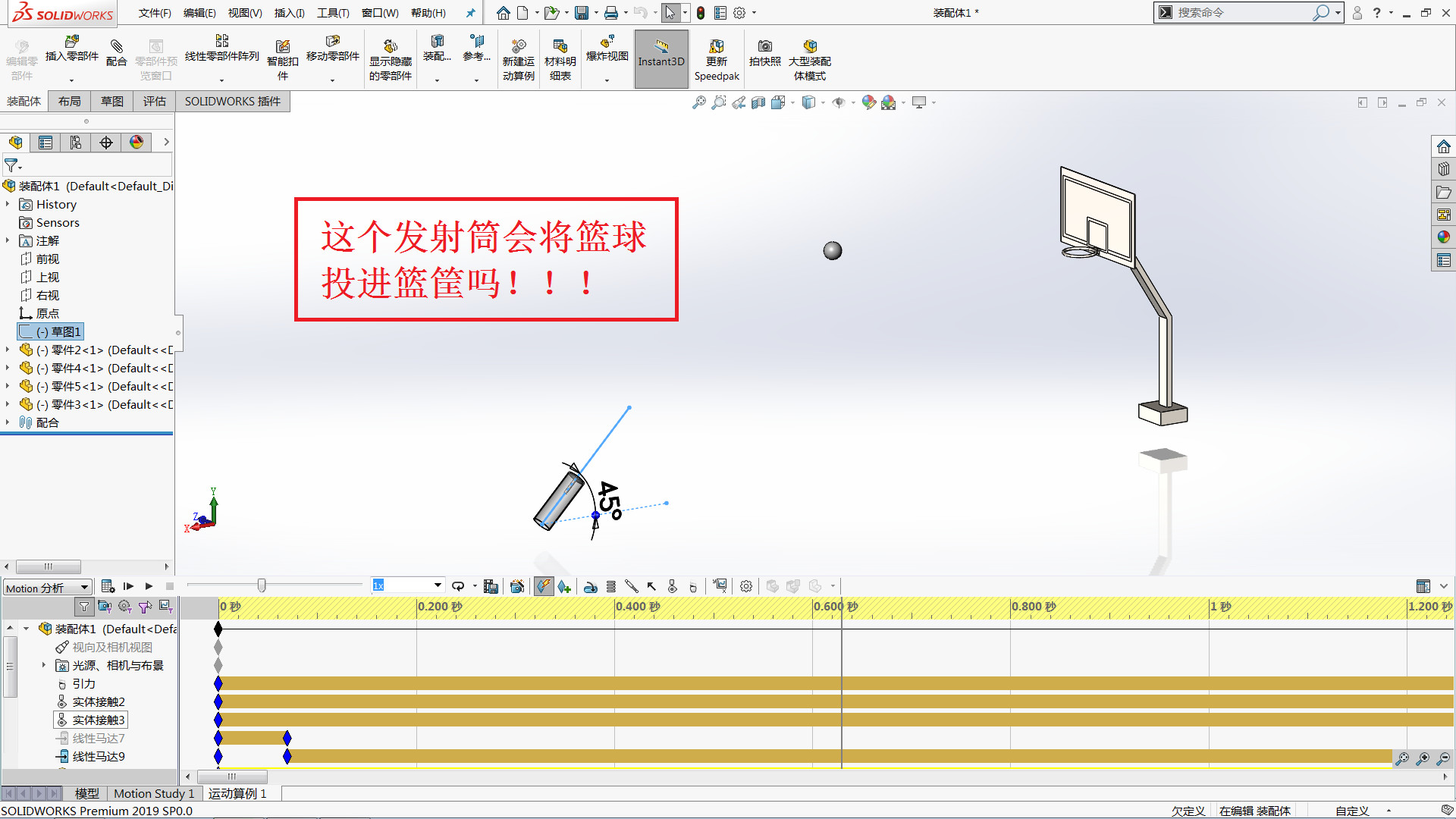Click Play button in motion toolbar
This screenshot has width=1456, height=819.
(x=149, y=586)
